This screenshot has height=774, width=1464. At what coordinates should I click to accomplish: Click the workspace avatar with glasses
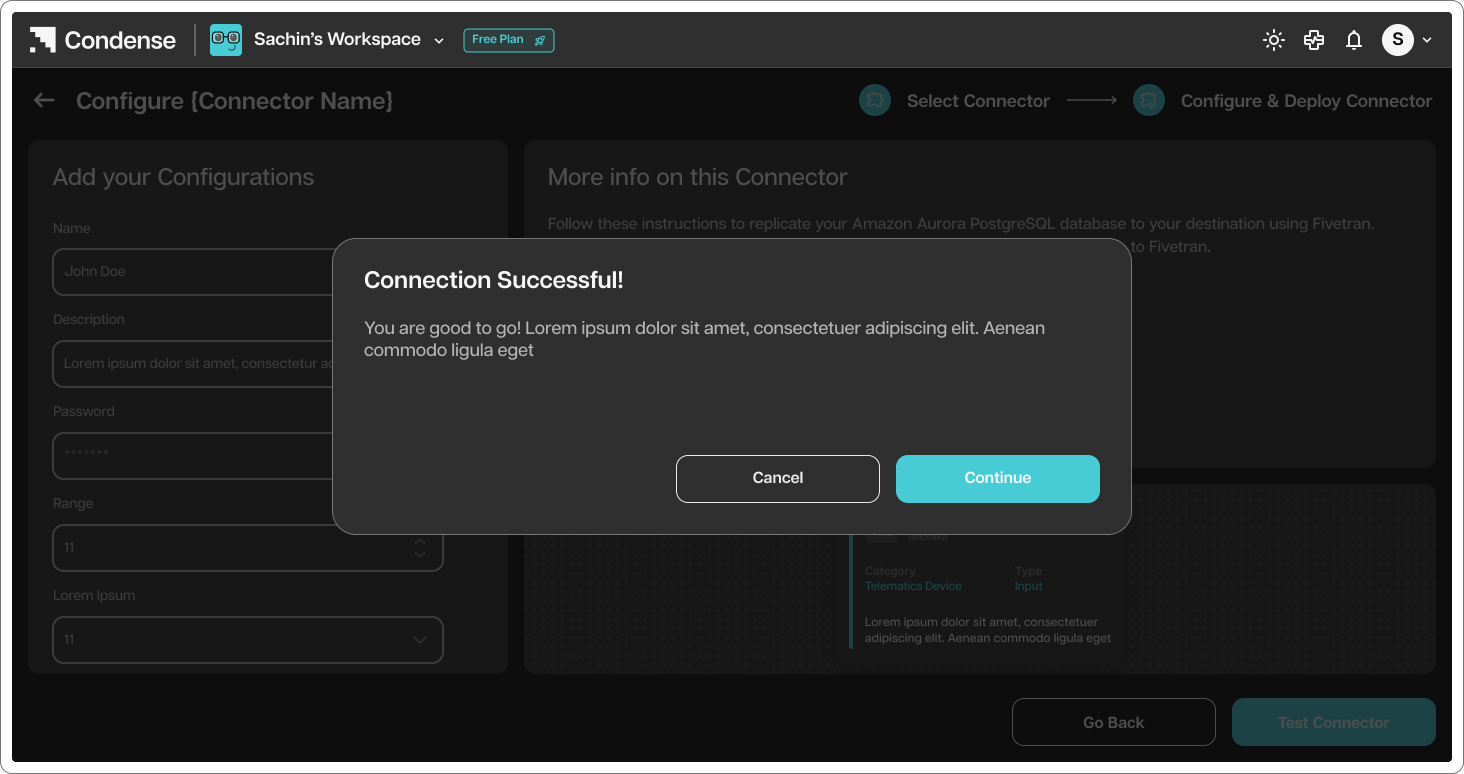226,40
